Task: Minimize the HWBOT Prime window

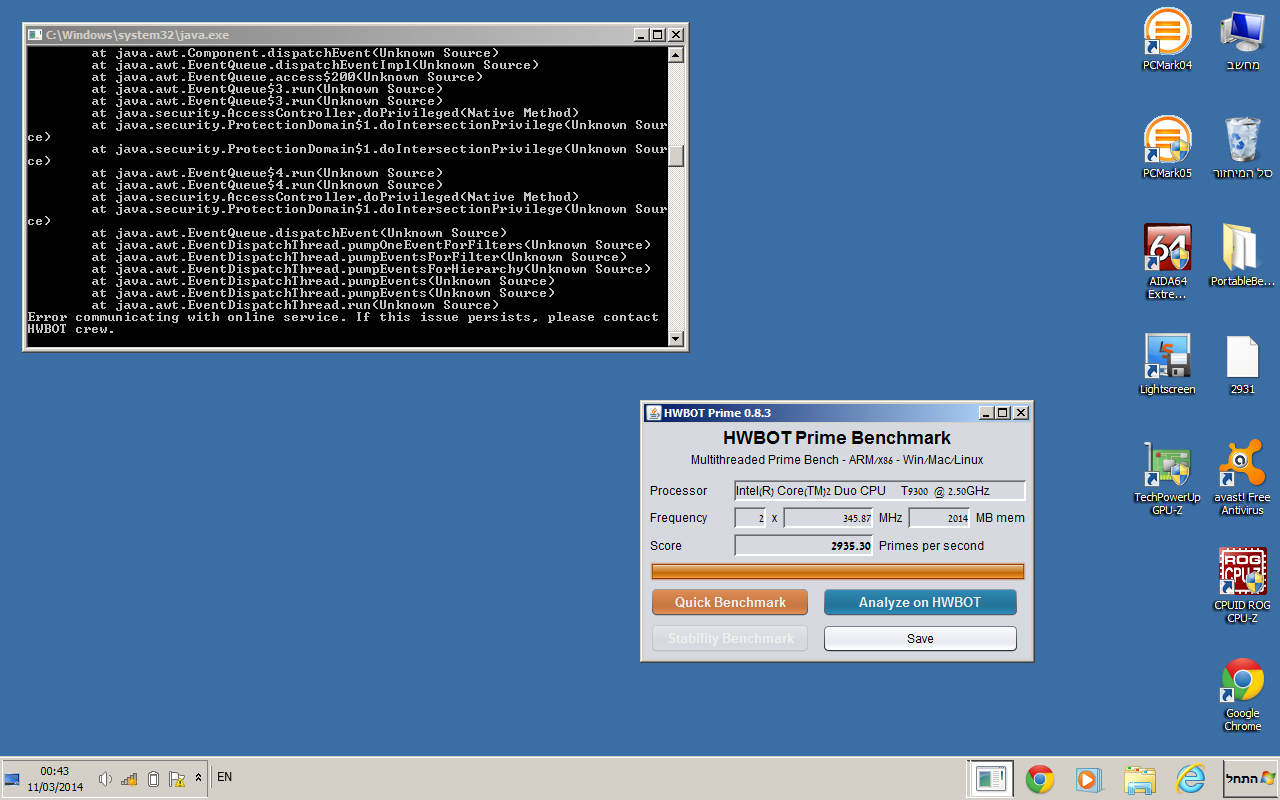Action: [986, 413]
